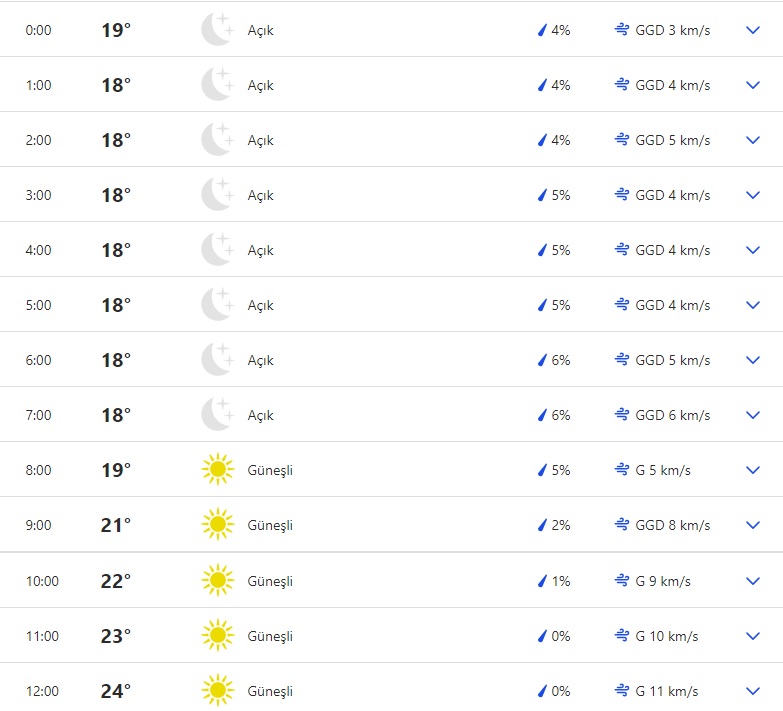Click the 6% precipitation at 7:00
783x711 pixels.
coord(560,415)
